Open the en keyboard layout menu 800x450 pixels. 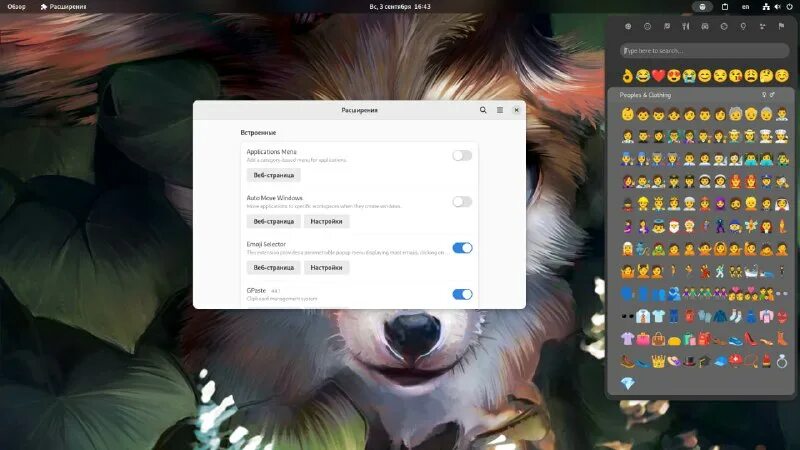point(745,7)
